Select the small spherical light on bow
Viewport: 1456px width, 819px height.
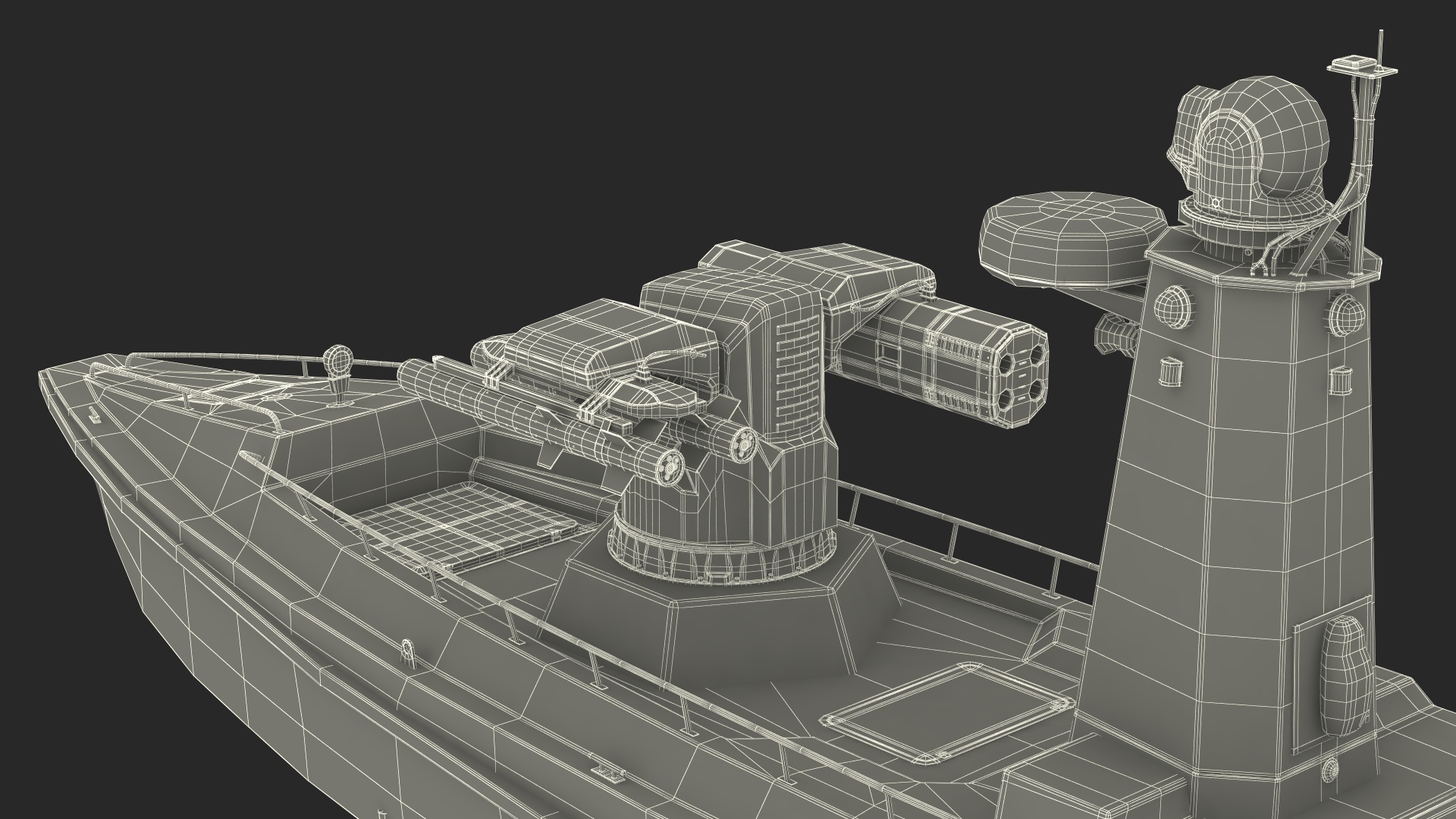(338, 359)
